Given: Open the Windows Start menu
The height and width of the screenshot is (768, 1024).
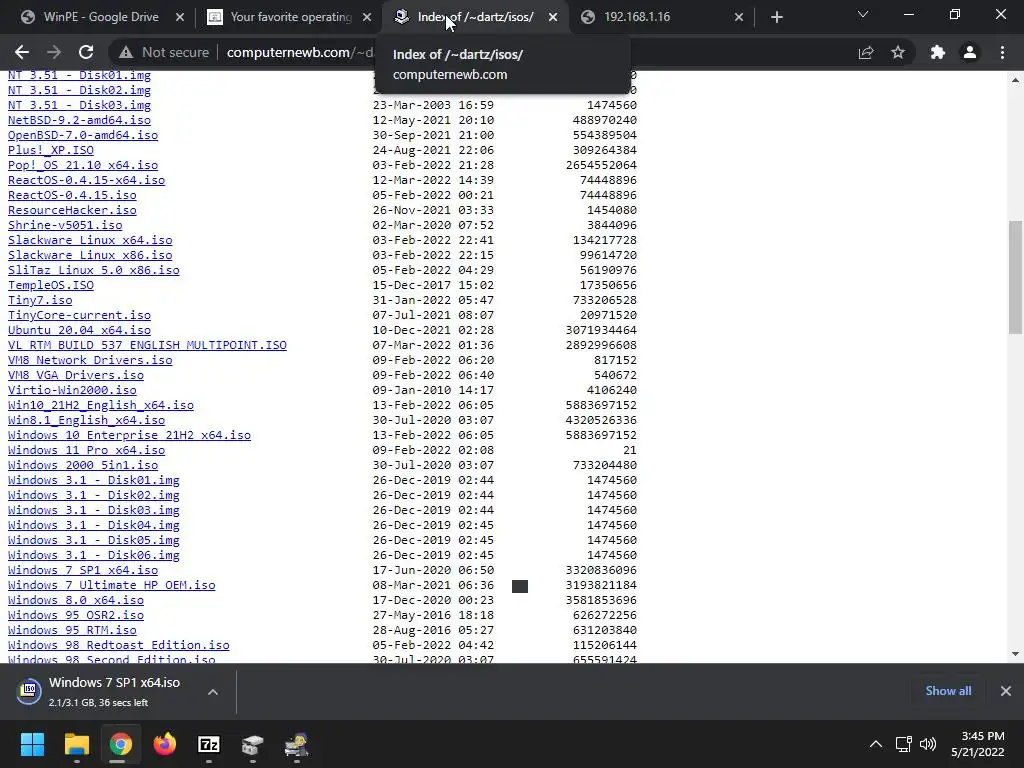Looking at the screenshot, I should pos(33,744).
